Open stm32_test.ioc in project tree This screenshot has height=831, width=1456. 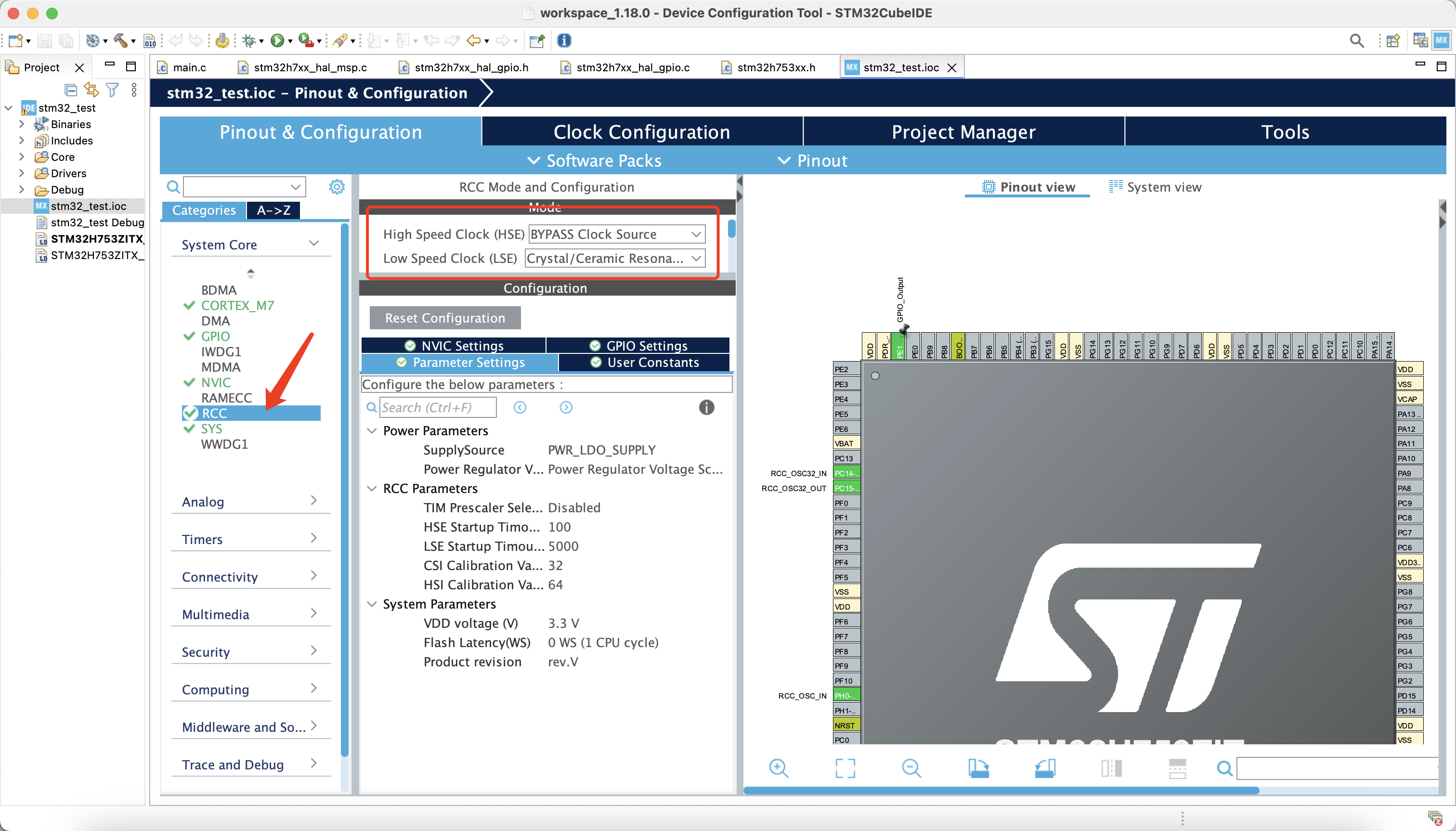point(89,206)
